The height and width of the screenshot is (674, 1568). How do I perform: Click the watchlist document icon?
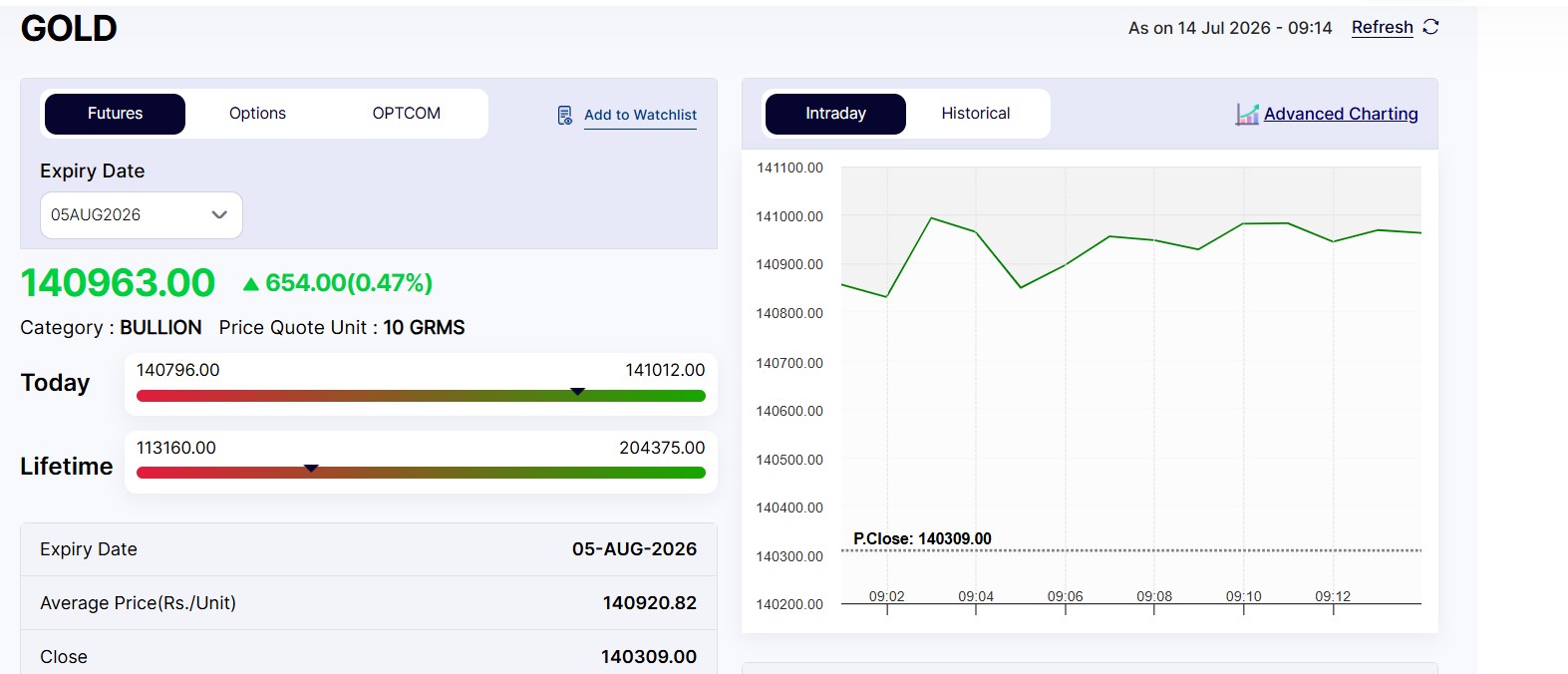coord(565,116)
